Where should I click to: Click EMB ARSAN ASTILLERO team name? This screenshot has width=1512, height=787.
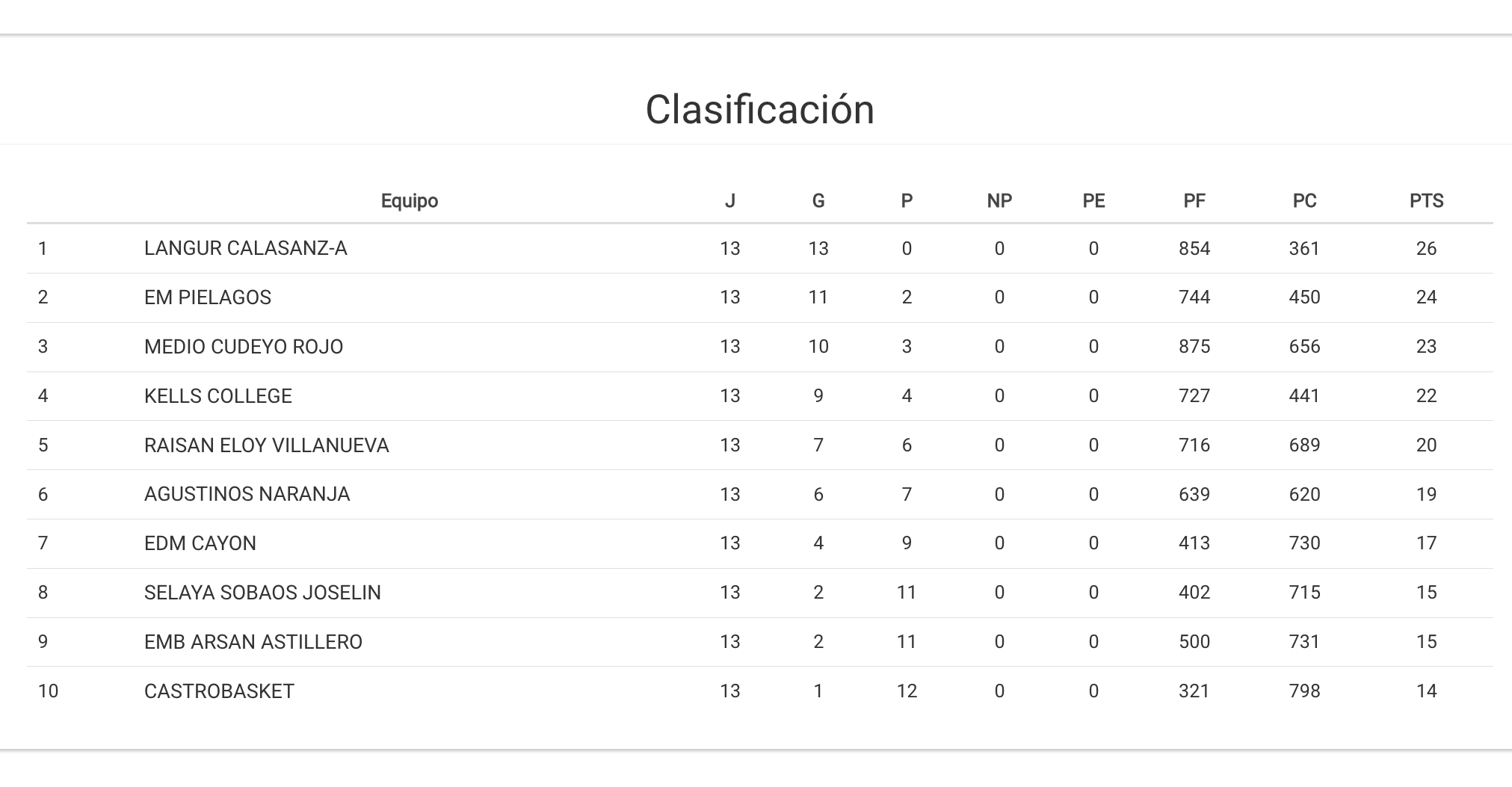tap(253, 642)
